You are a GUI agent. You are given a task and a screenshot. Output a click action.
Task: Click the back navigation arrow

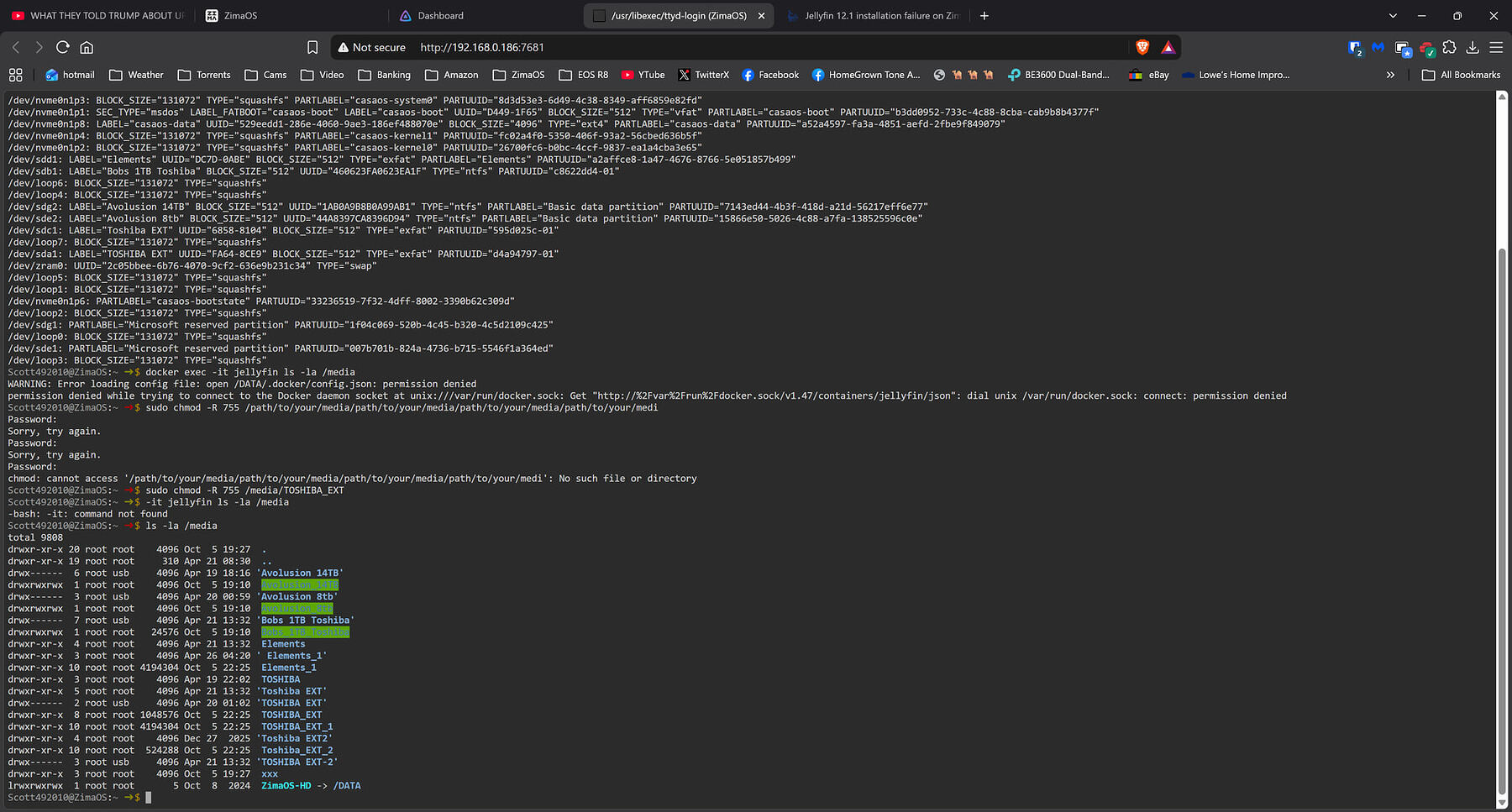click(x=16, y=47)
